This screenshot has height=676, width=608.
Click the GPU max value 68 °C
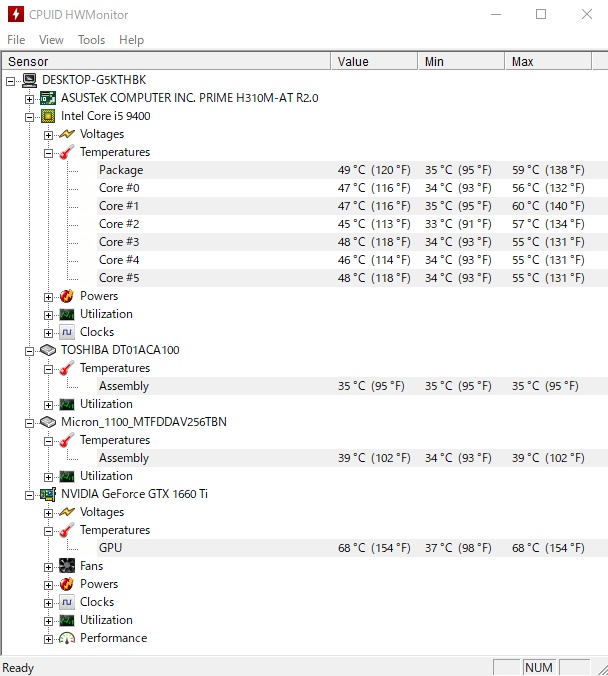tap(548, 548)
